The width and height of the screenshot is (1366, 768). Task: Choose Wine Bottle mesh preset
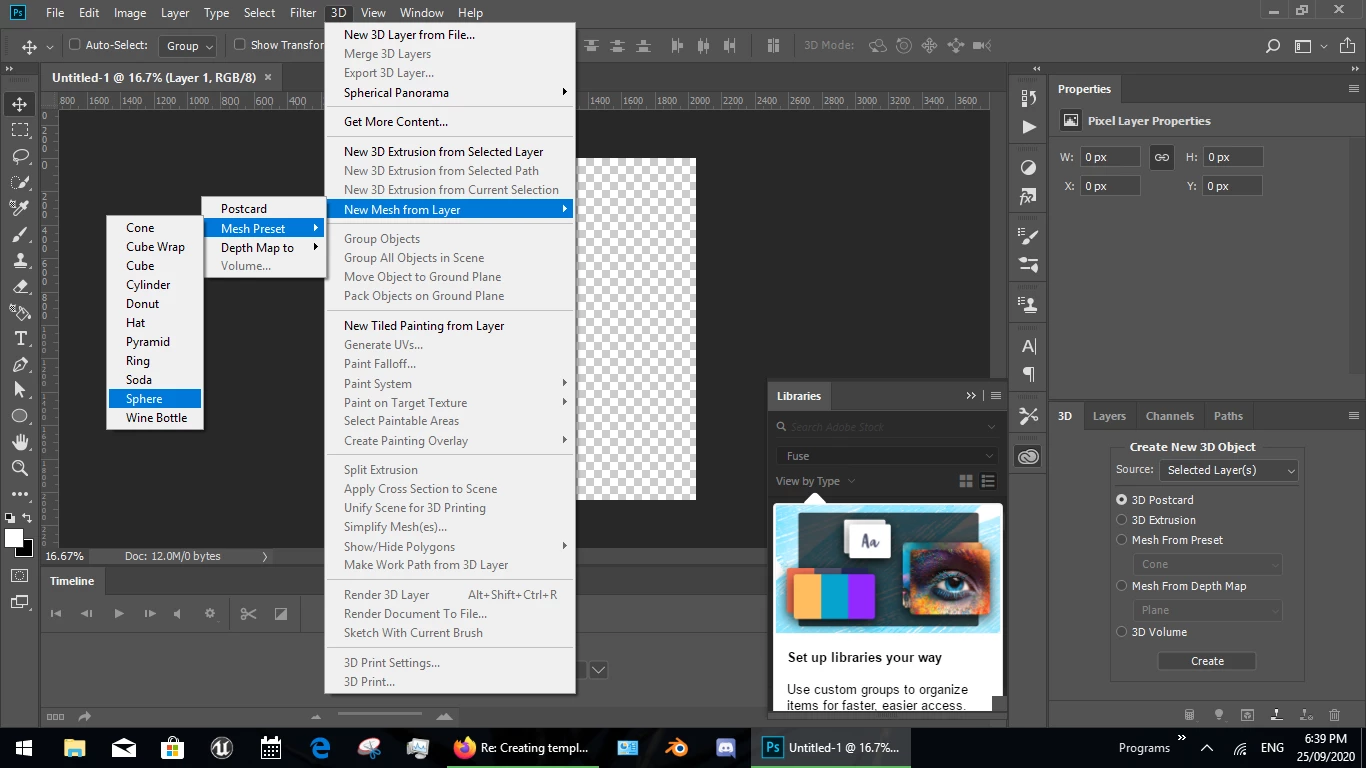(155, 418)
